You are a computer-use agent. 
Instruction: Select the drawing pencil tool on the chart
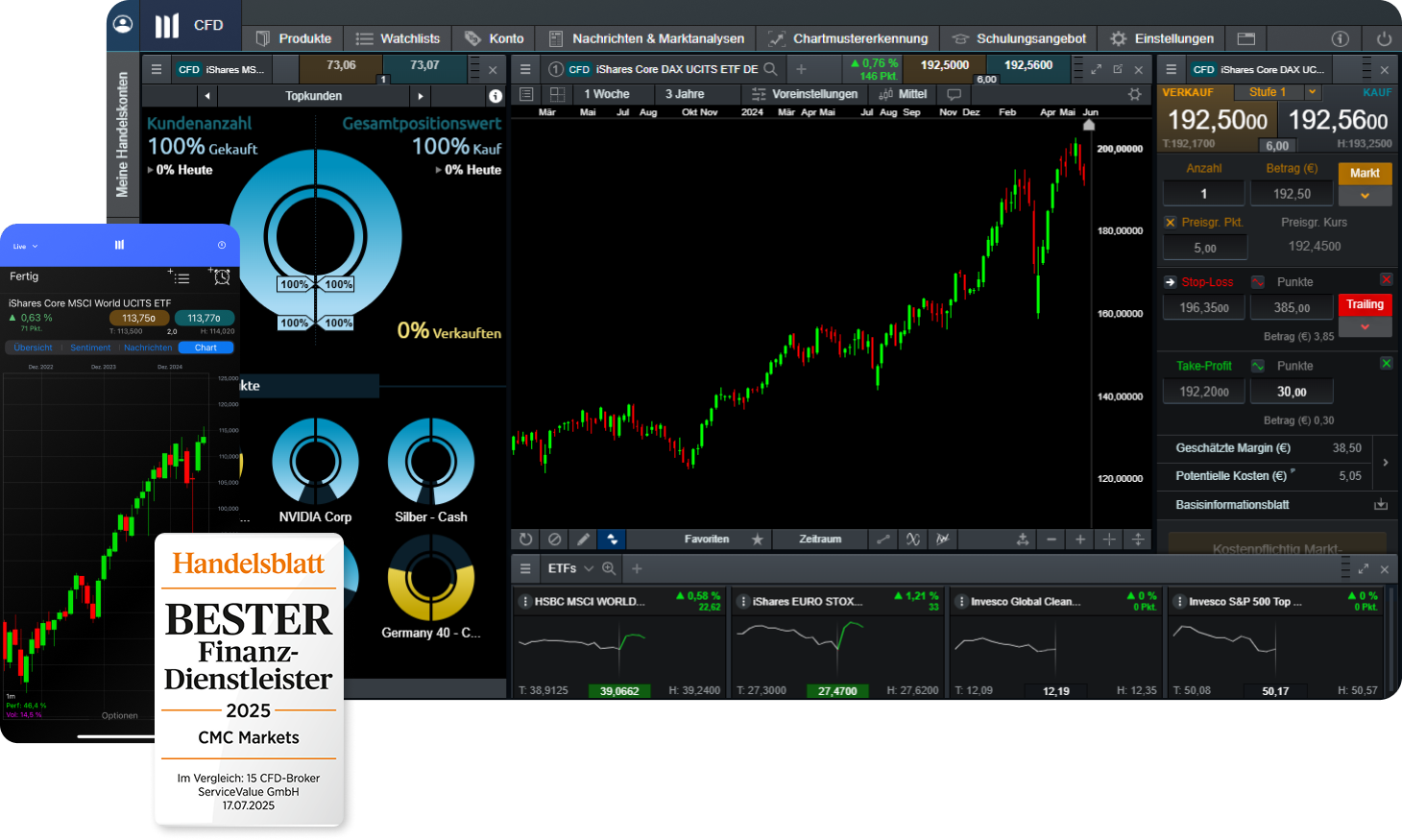pos(584,539)
